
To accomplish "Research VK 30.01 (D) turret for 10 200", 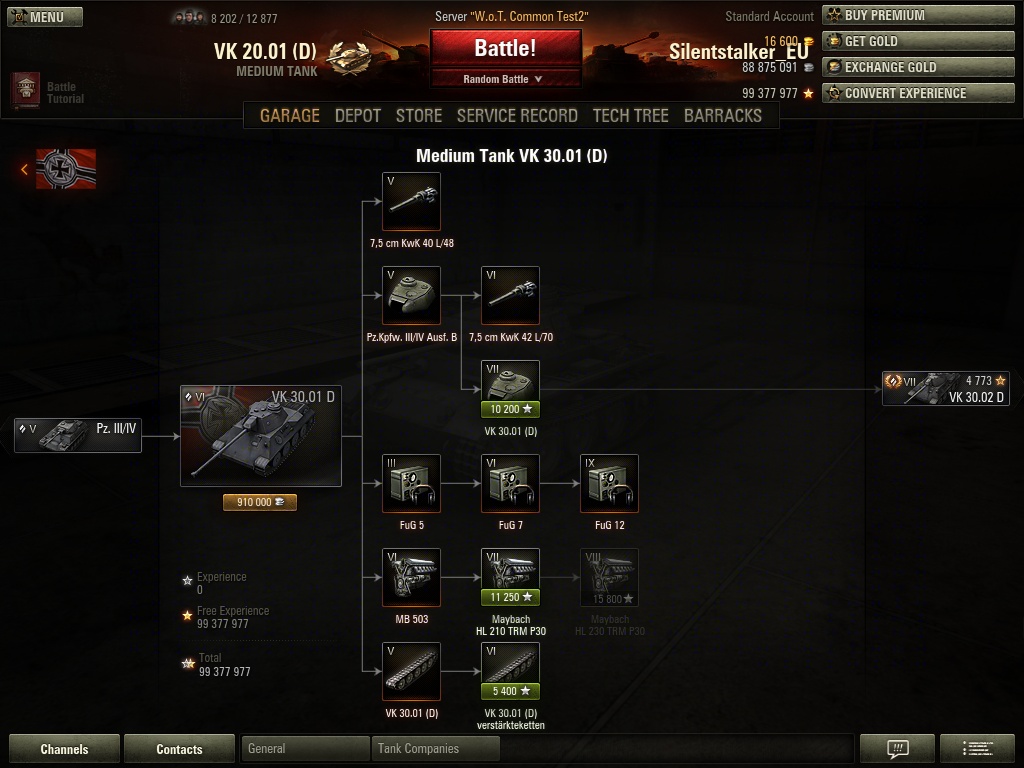I will [510, 409].
